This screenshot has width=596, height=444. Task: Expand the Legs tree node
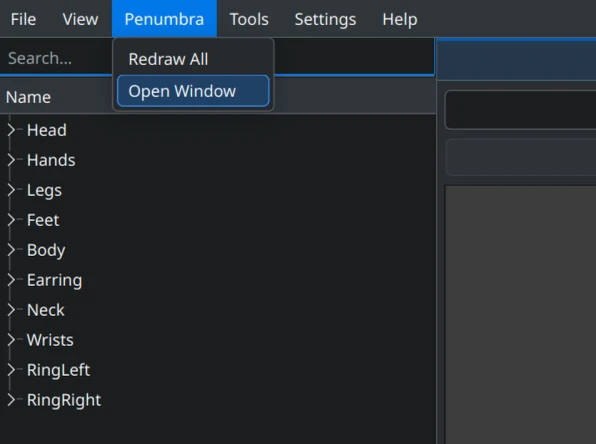pyautogui.click(x=11, y=190)
